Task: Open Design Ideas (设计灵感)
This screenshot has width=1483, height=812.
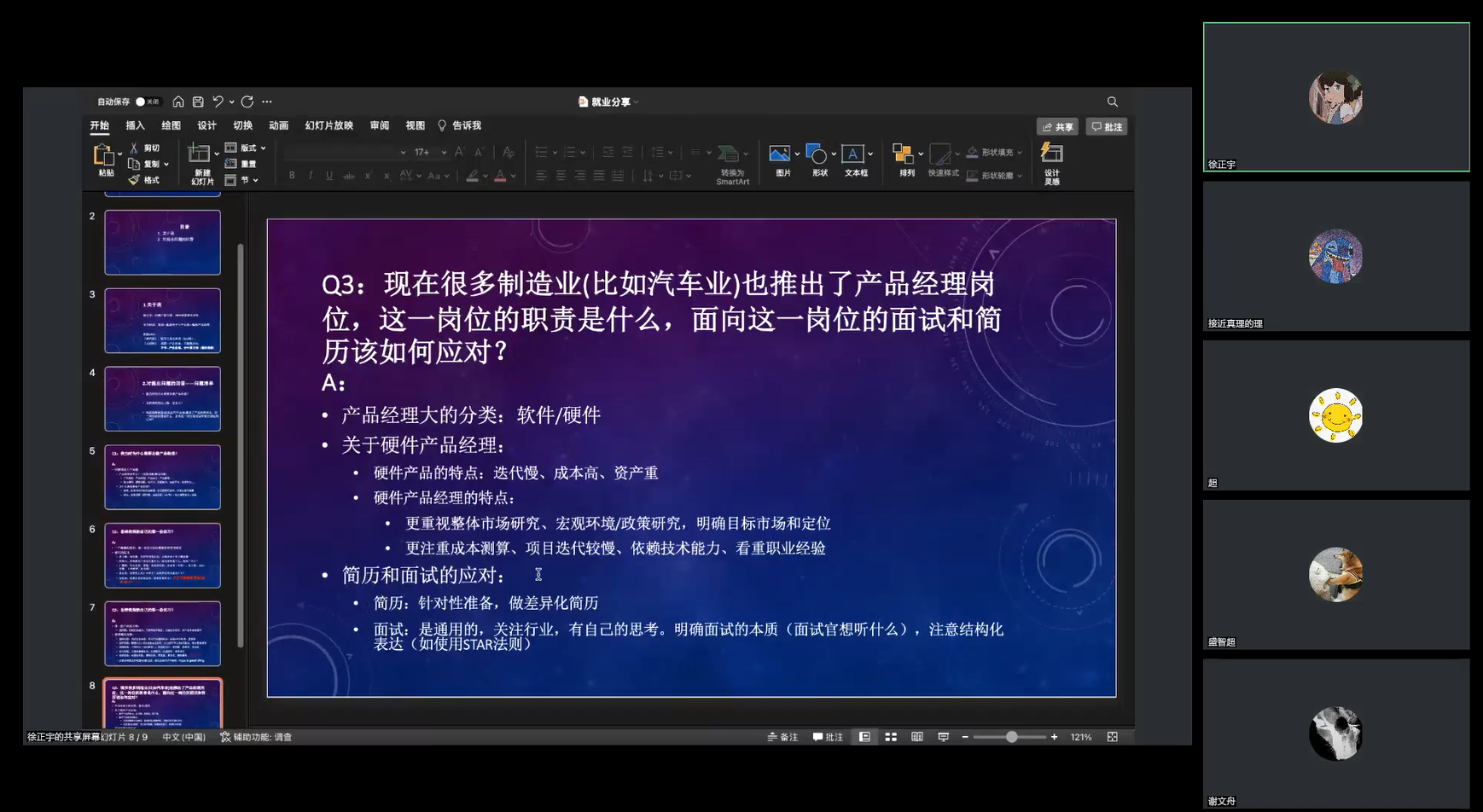Action: tap(1052, 164)
